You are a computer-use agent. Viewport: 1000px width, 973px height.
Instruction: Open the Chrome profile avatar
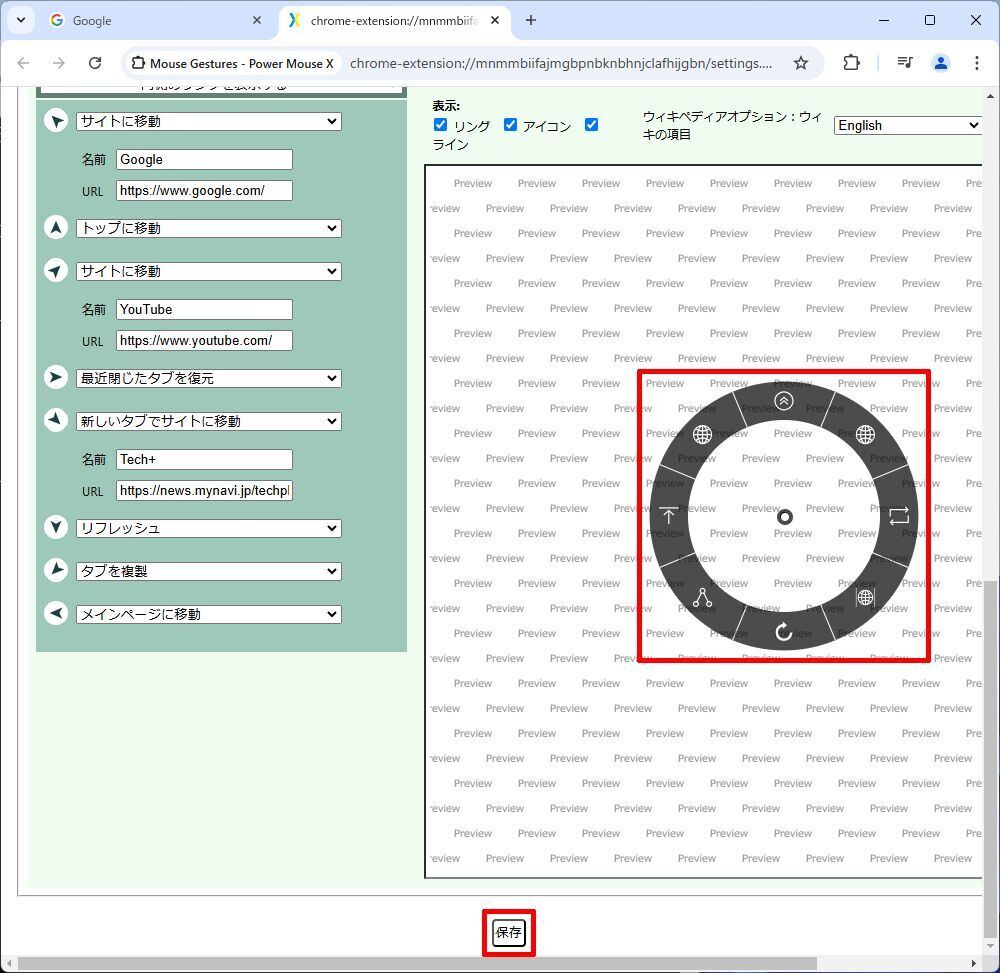pyautogui.click(x=941, y=63)
